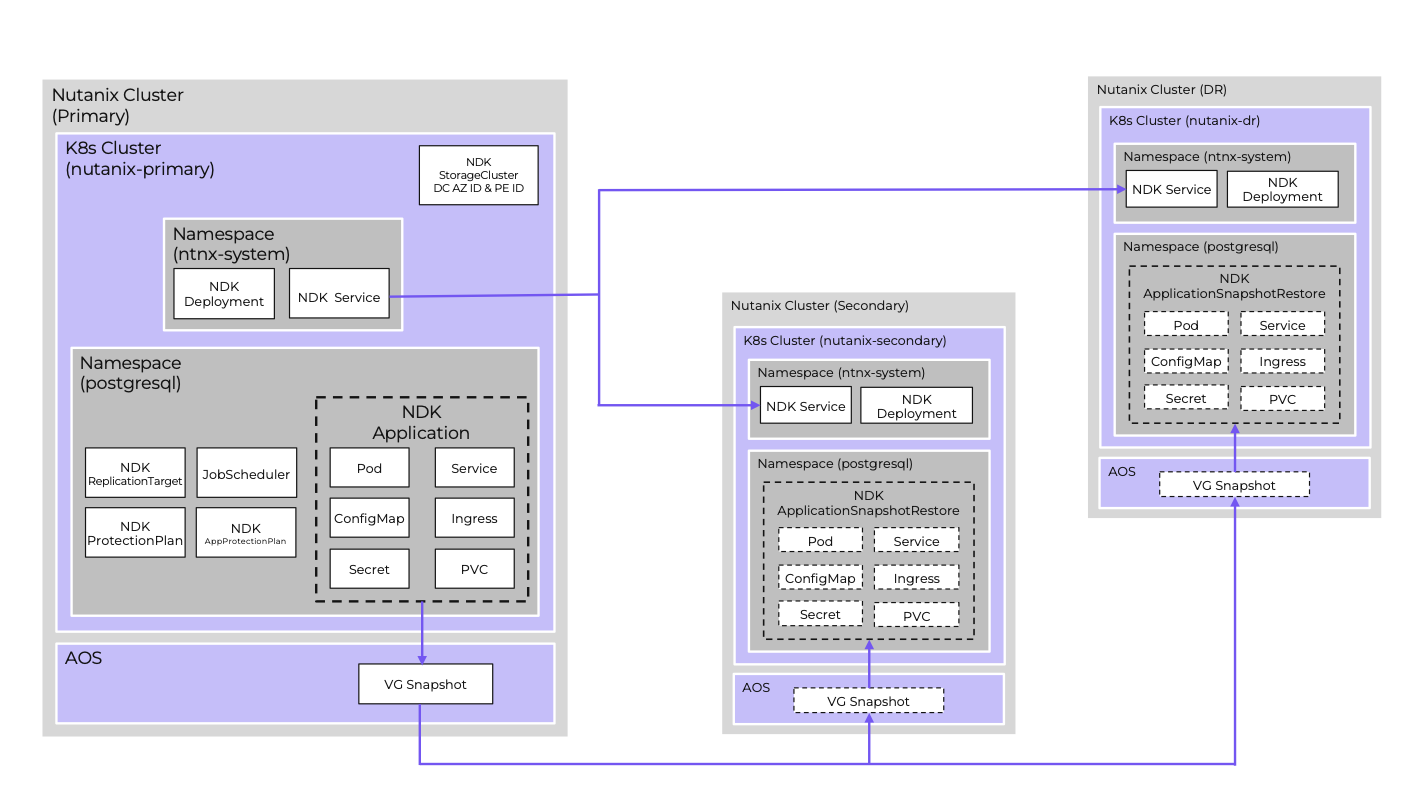The image size is (1418, 812).
Task: Select NDK Service in the secondary cluster
Action: click(x=805, y=406)
